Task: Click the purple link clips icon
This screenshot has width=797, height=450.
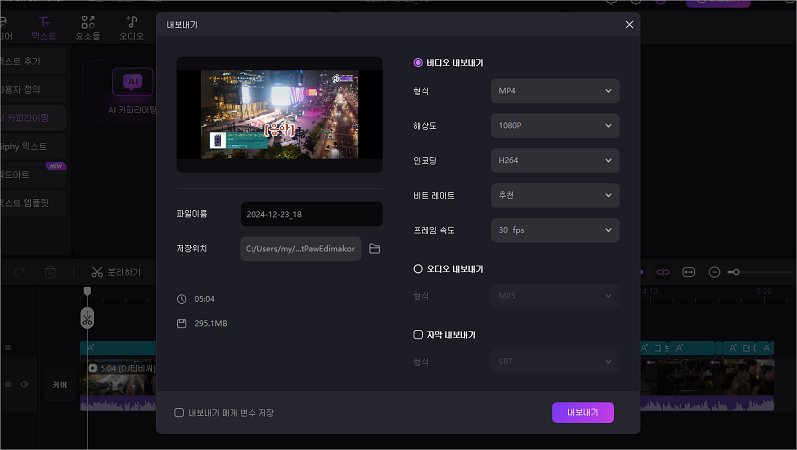Action: click(x=662, y=272)
